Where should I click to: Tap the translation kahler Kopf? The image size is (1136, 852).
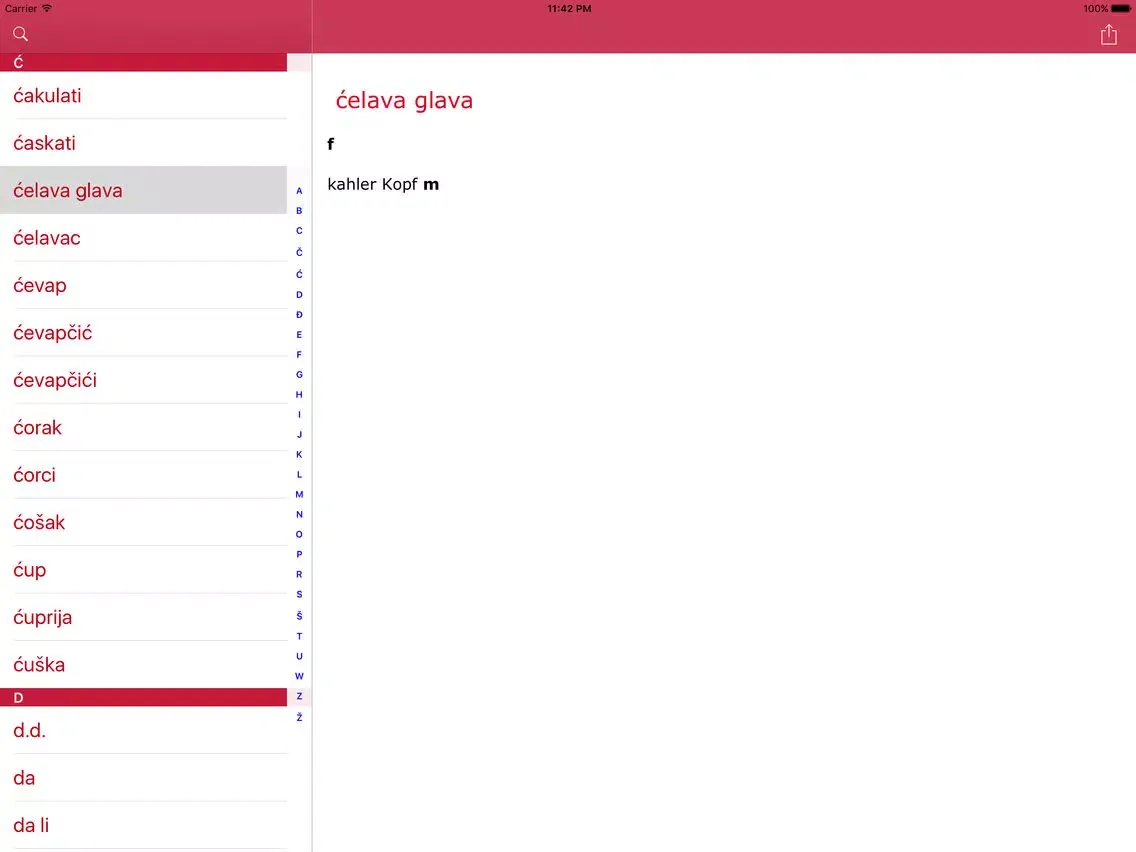point(372,185)
